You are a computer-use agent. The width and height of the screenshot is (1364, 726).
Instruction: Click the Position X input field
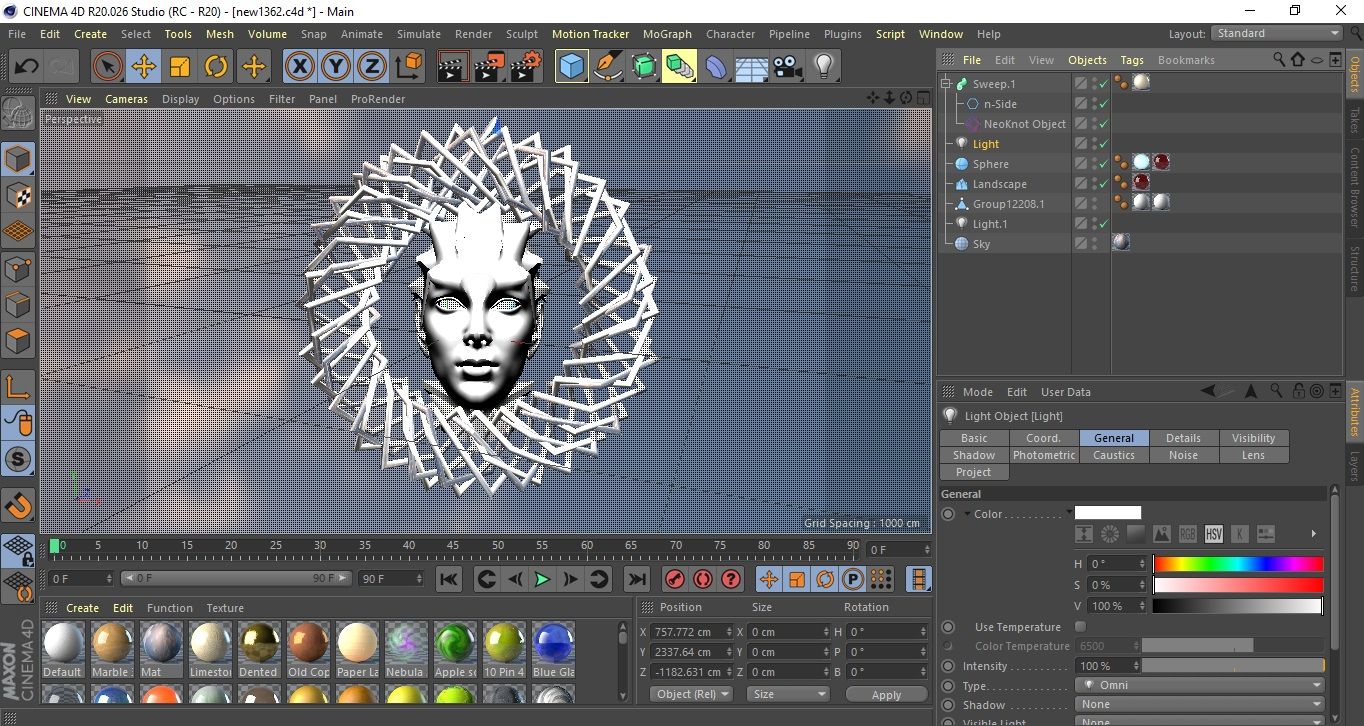(x=692, y=632)
